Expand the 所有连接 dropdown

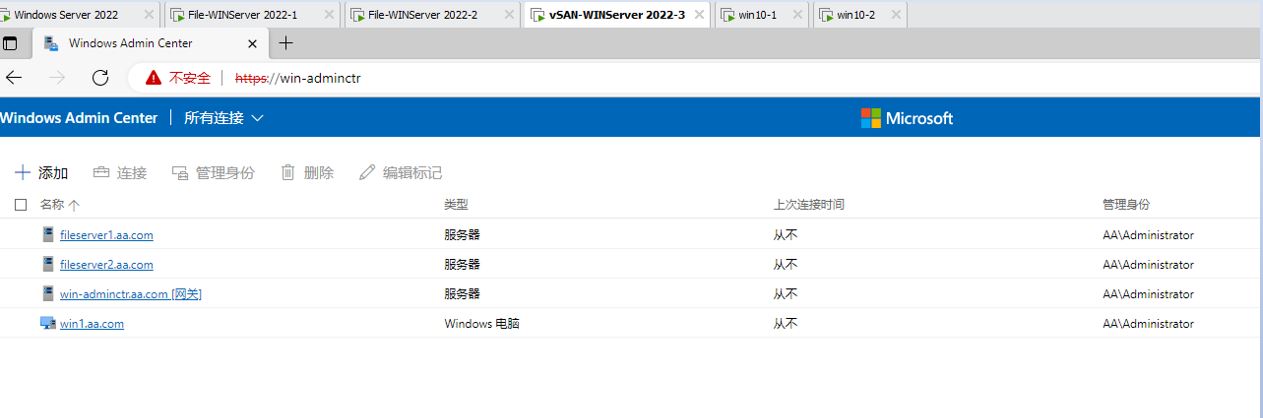click(224, 118)
